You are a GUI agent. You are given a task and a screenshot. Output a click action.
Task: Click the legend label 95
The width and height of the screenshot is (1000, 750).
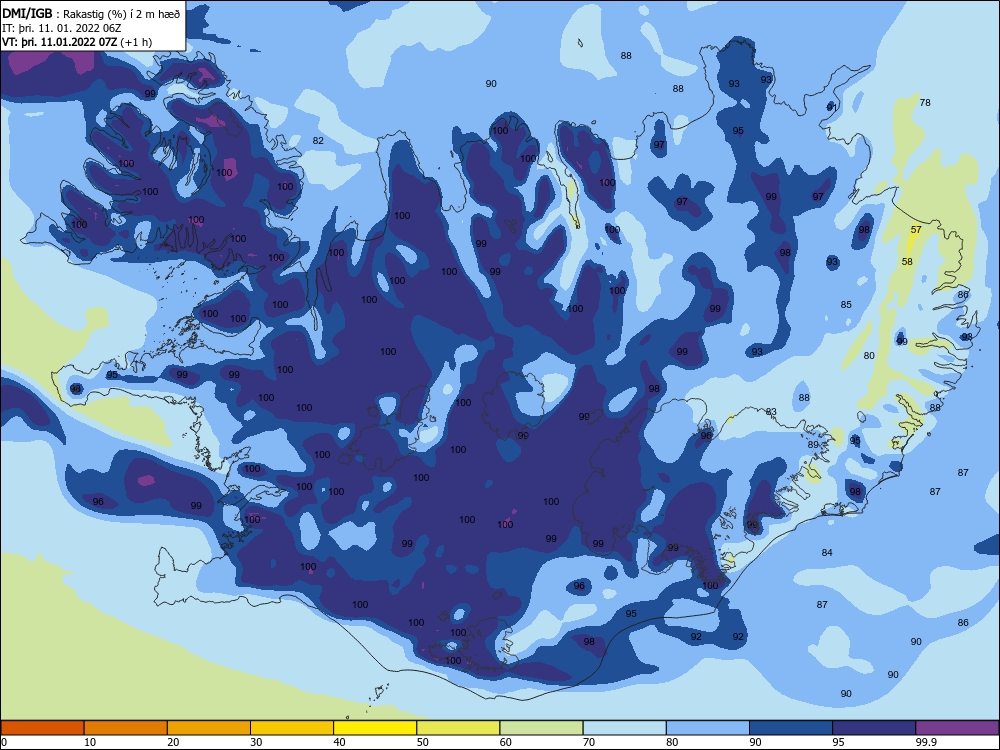[x=838, y=742]
